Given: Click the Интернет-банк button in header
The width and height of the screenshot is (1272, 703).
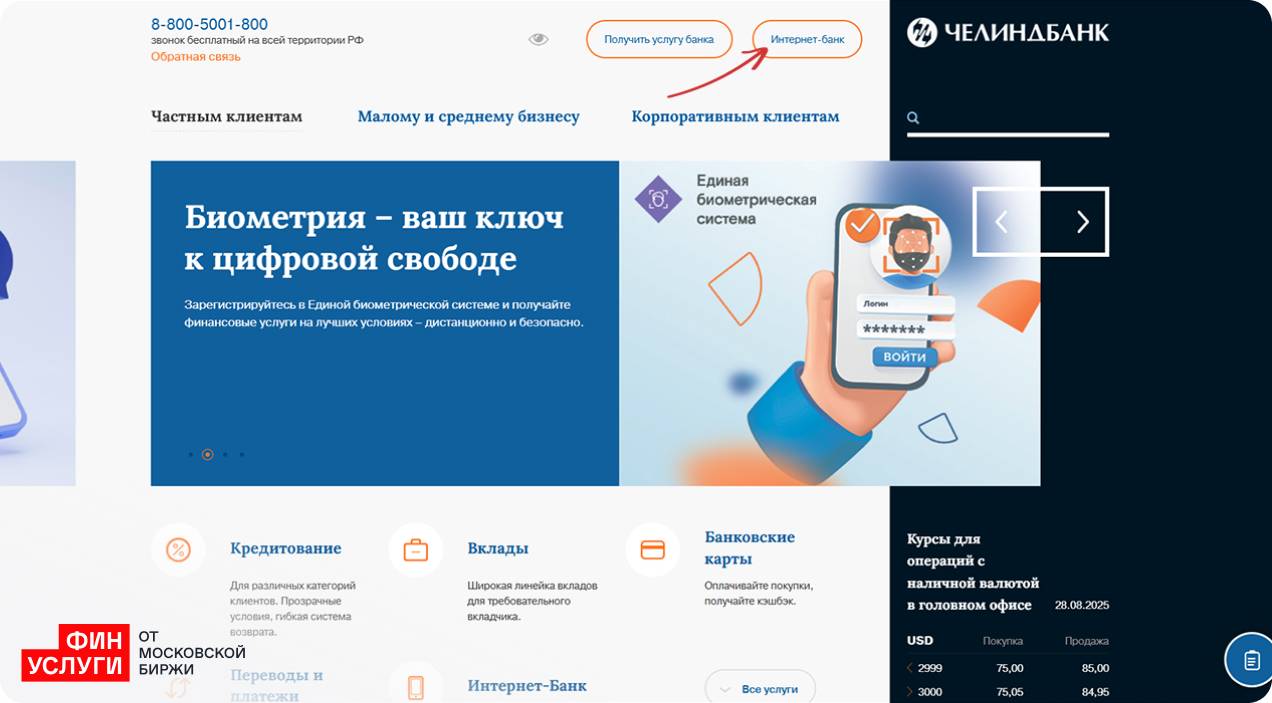Looking at the screenshot, I should [x=807, y=39].
